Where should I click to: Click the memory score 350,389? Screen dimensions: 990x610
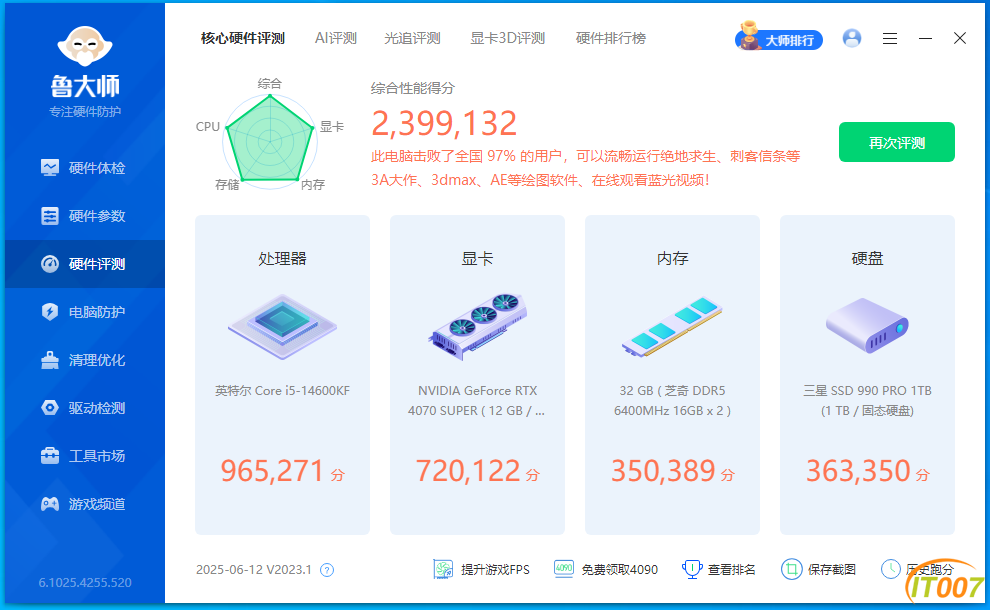click(x=663, y=471)
